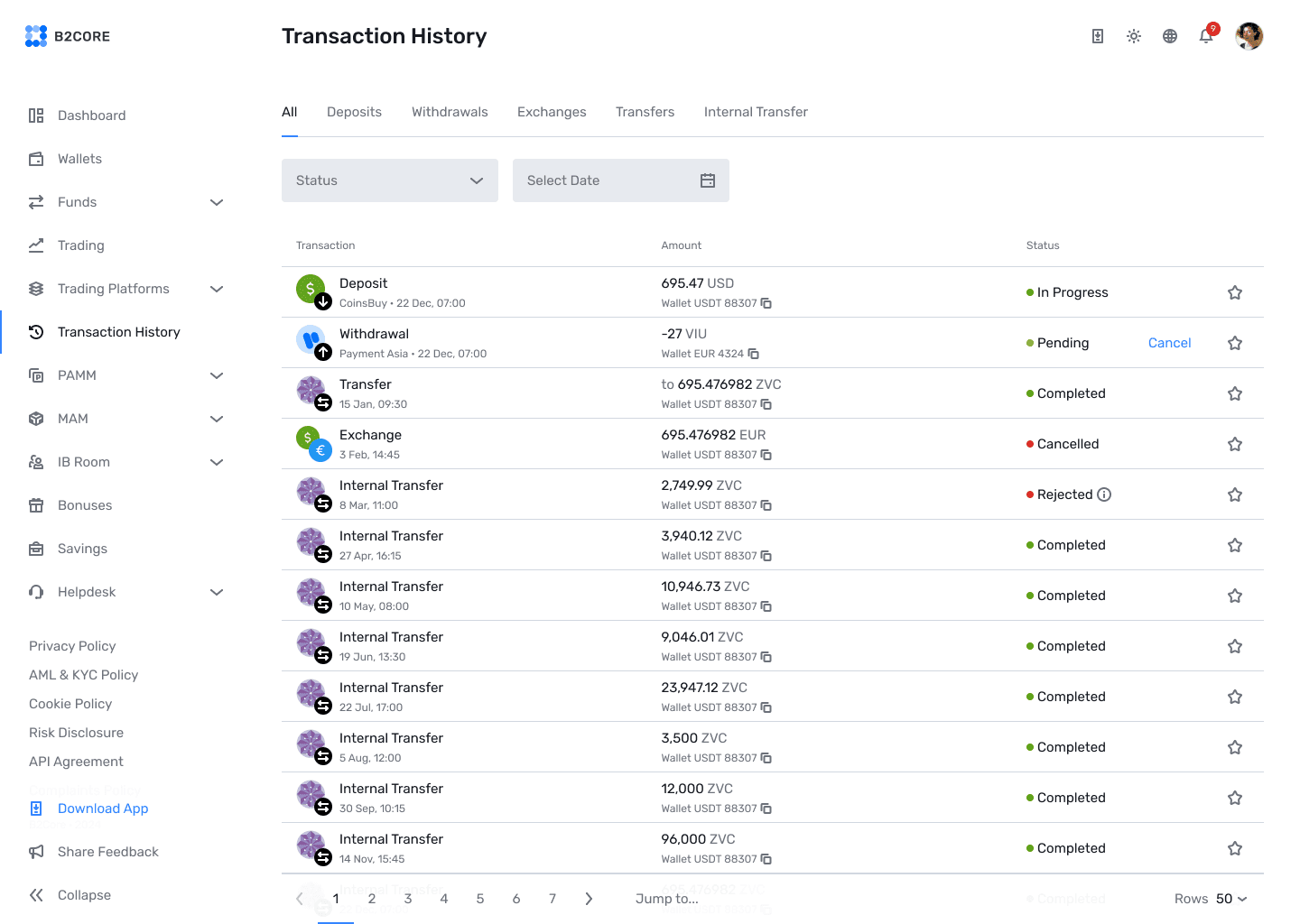
Task: Select the Wallets sidebar icon
Action: pyautogui.click(x=36, y=159)
